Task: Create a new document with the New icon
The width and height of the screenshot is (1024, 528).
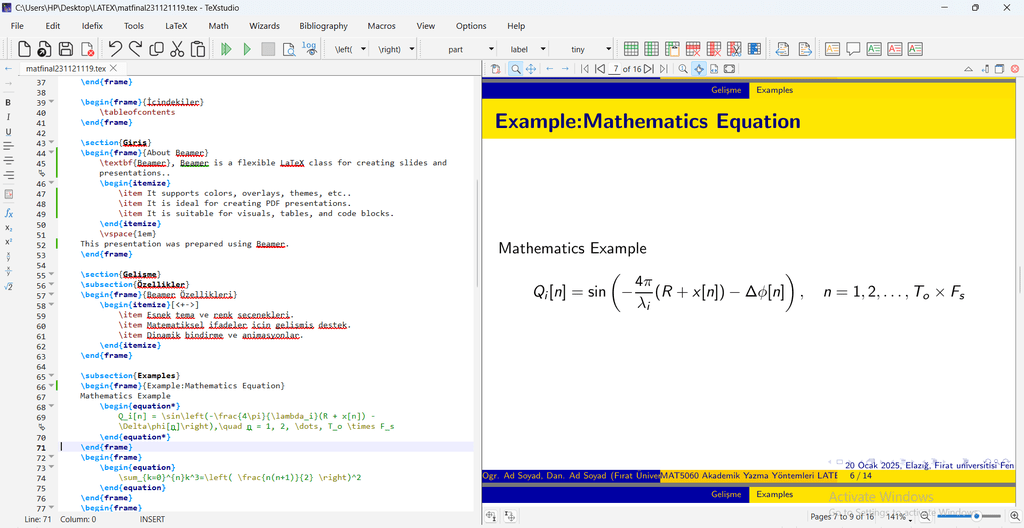Action: click(24, 49)
